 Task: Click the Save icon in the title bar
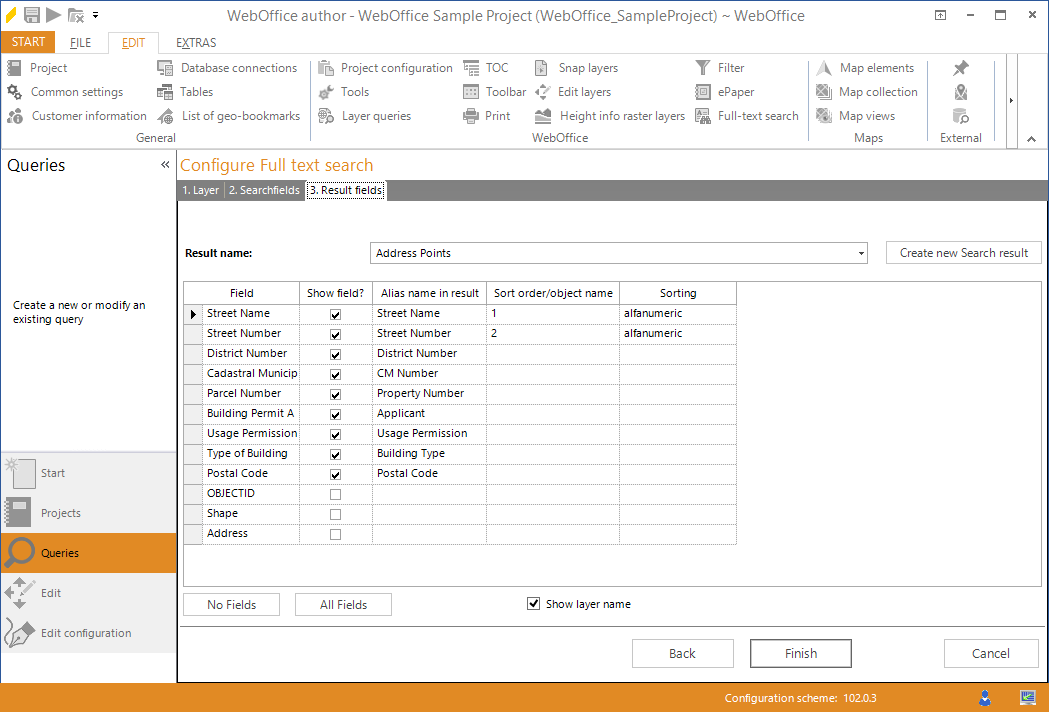click(x=31, y=15)
